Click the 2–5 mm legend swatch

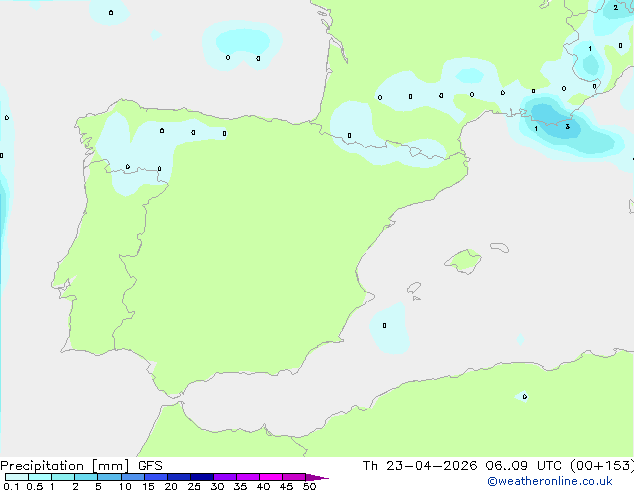86,477
